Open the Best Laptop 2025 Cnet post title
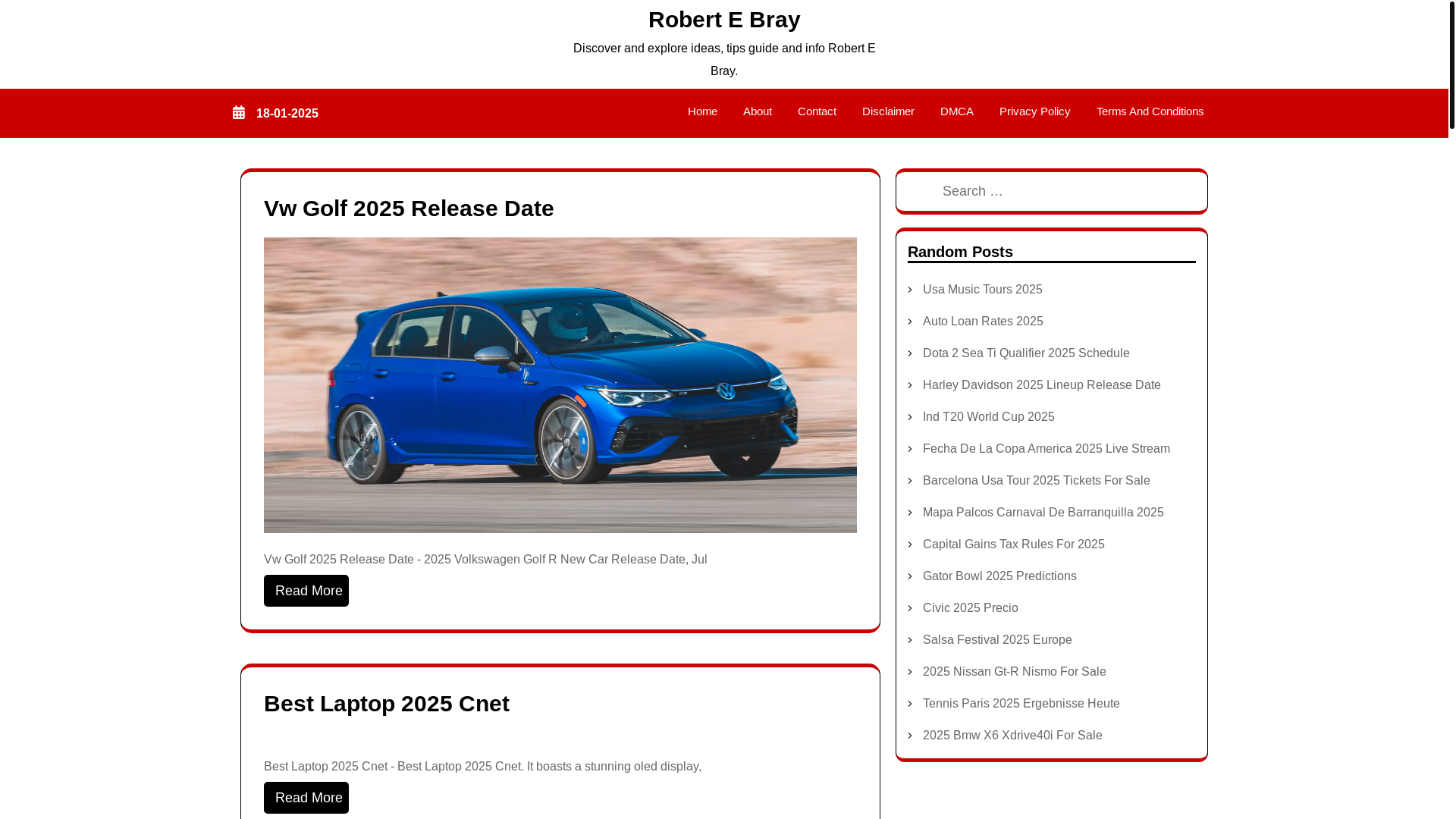This screenshot has height=819, width=1456. pyautogui.click(x=387, y=704)
